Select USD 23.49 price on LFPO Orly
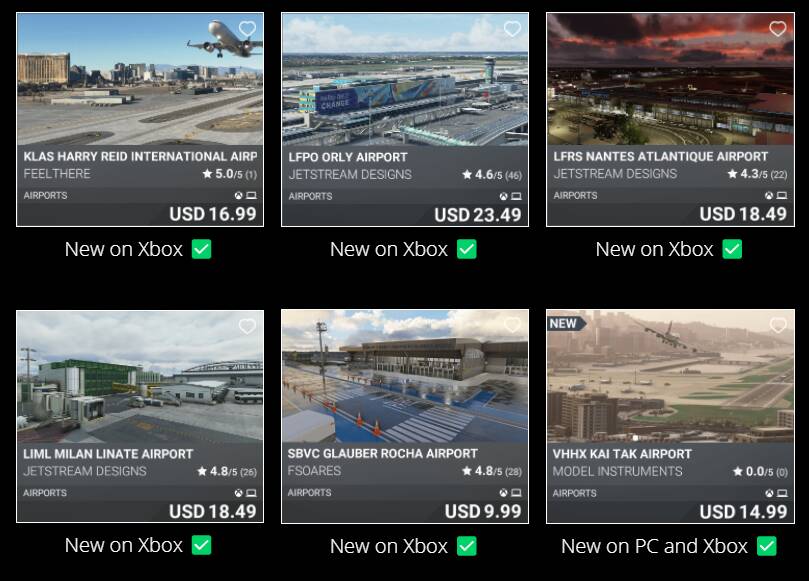Image resolution: width=809 pixels, height=581 pixels. (x=477, y=214)
